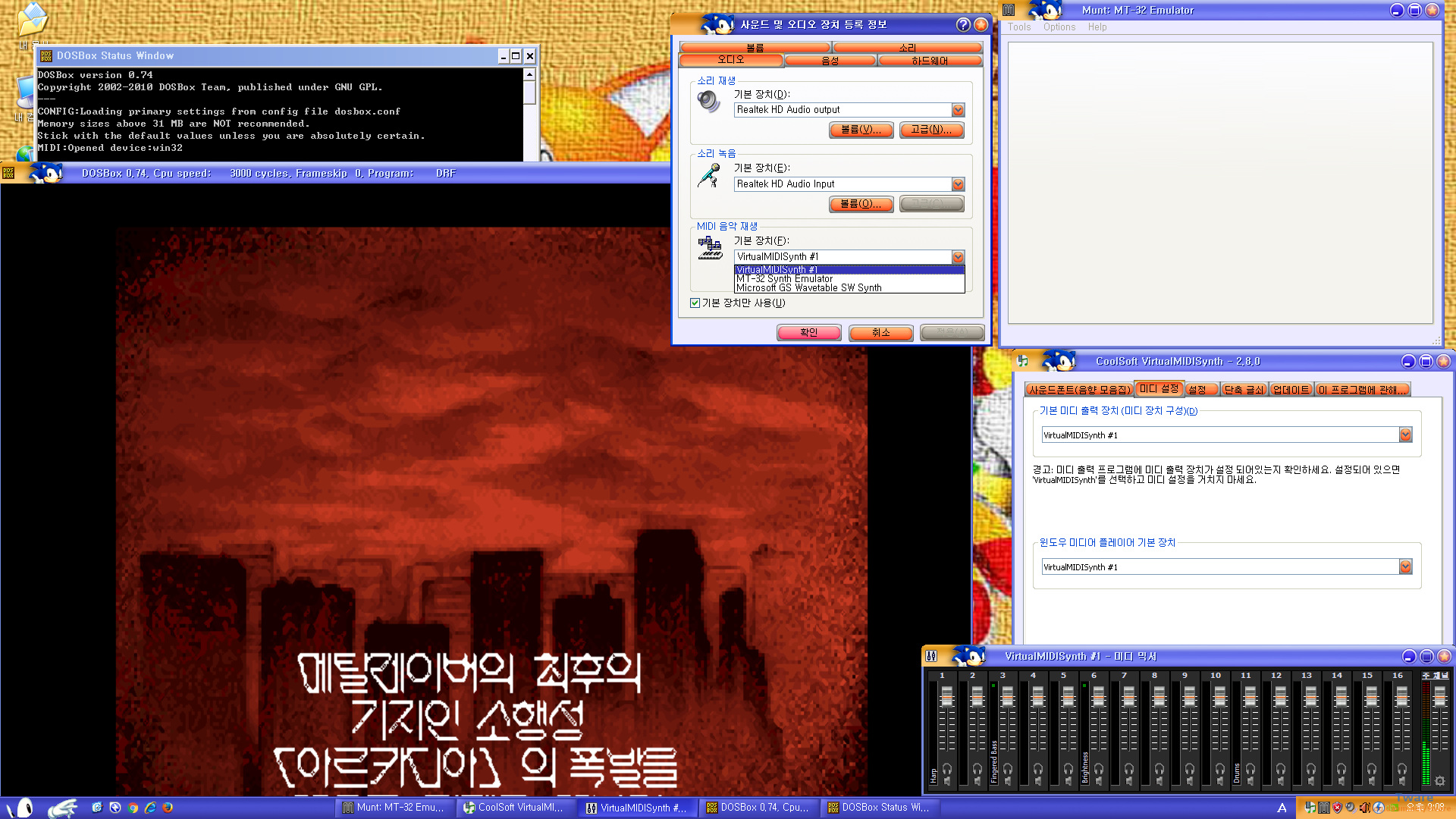This screenshot has width=1456, height=819.
Task: Solo channel 1 with the headphone icon
Action: point(947,769)
